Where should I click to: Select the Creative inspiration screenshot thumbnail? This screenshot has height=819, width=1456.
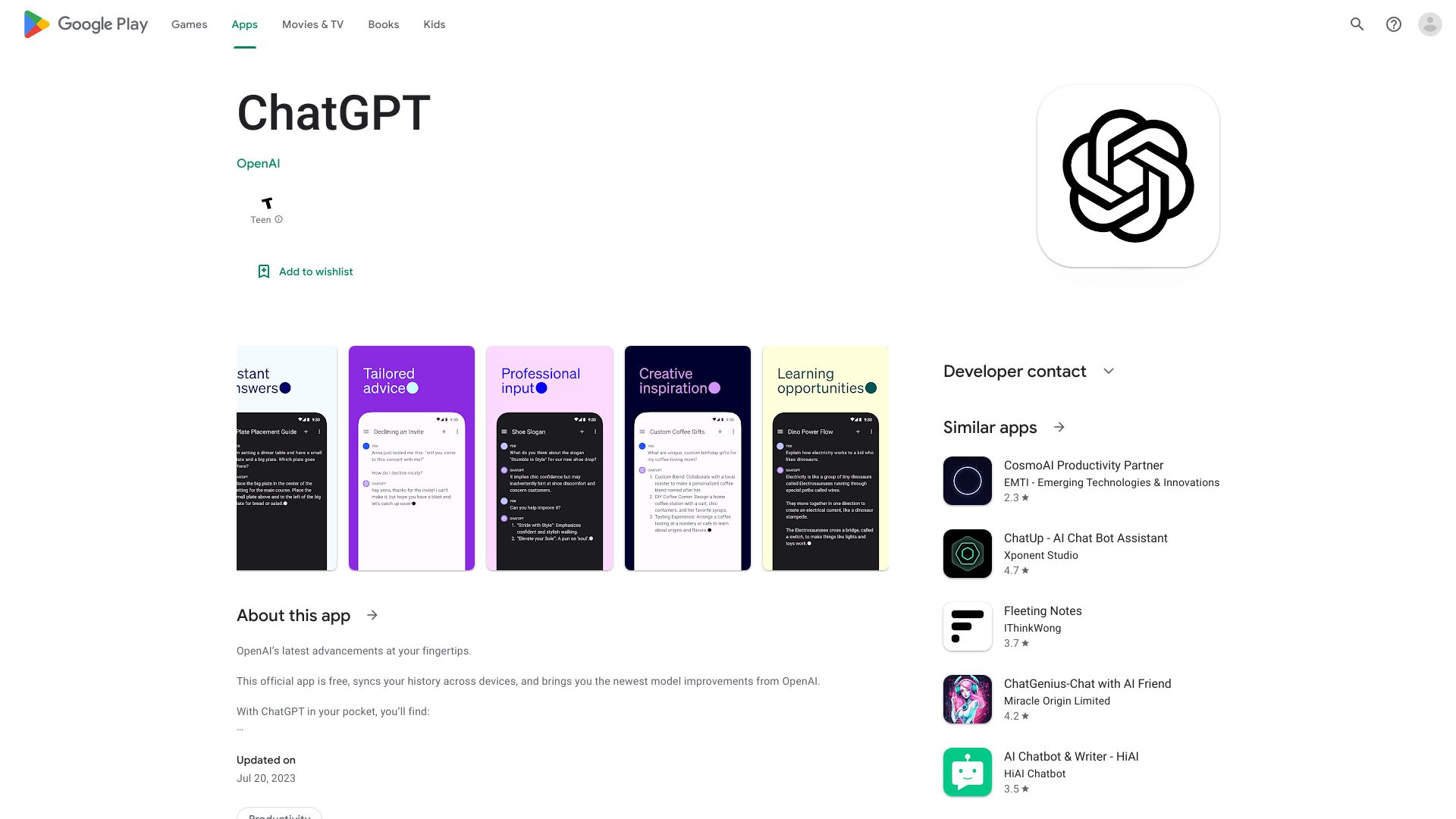(x=687, y=458)
